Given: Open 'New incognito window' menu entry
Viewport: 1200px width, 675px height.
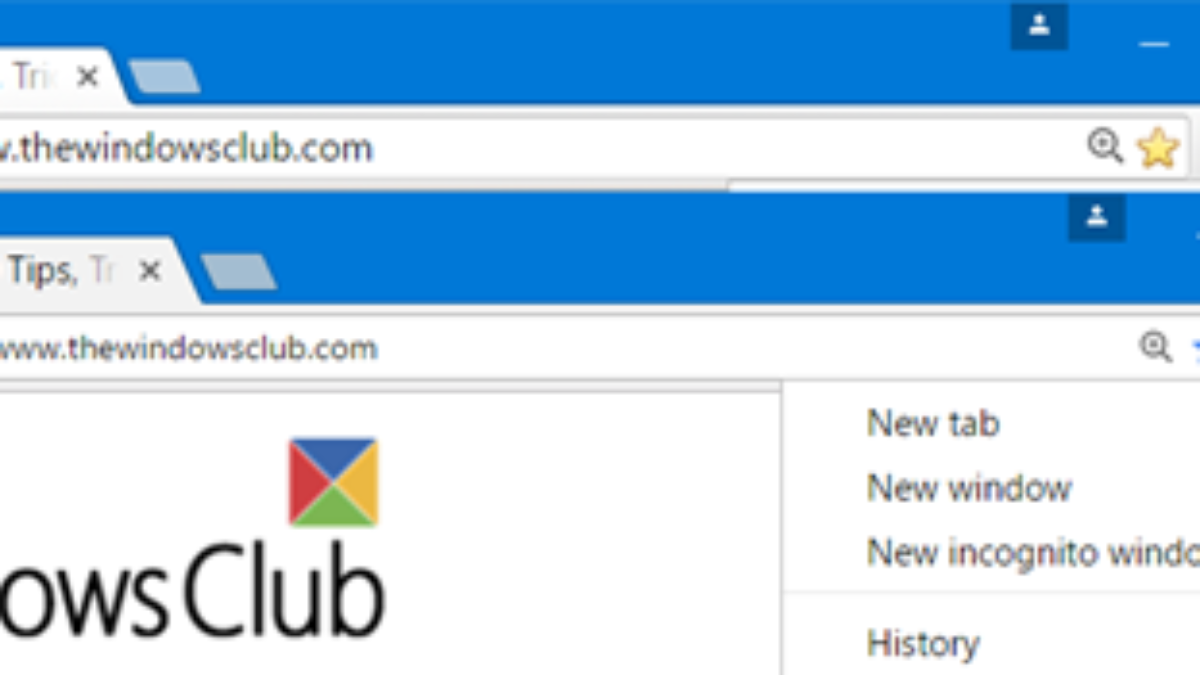Looking at the screenshot, I should click(1033, 552).
